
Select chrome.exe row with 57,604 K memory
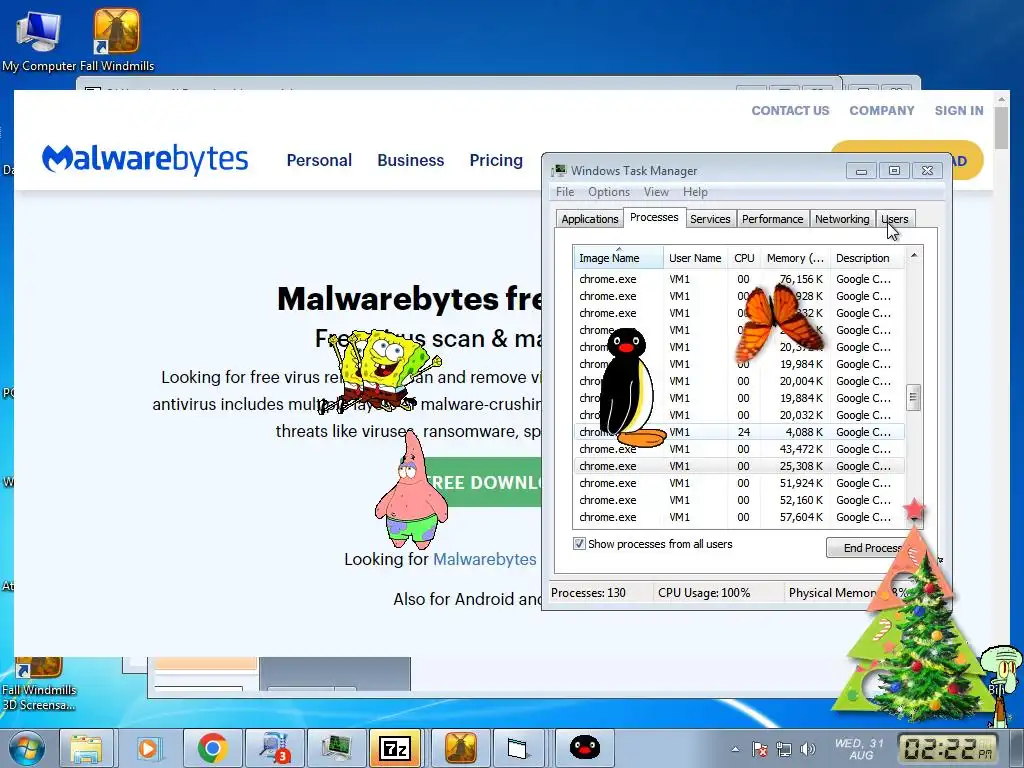(739, 517)
